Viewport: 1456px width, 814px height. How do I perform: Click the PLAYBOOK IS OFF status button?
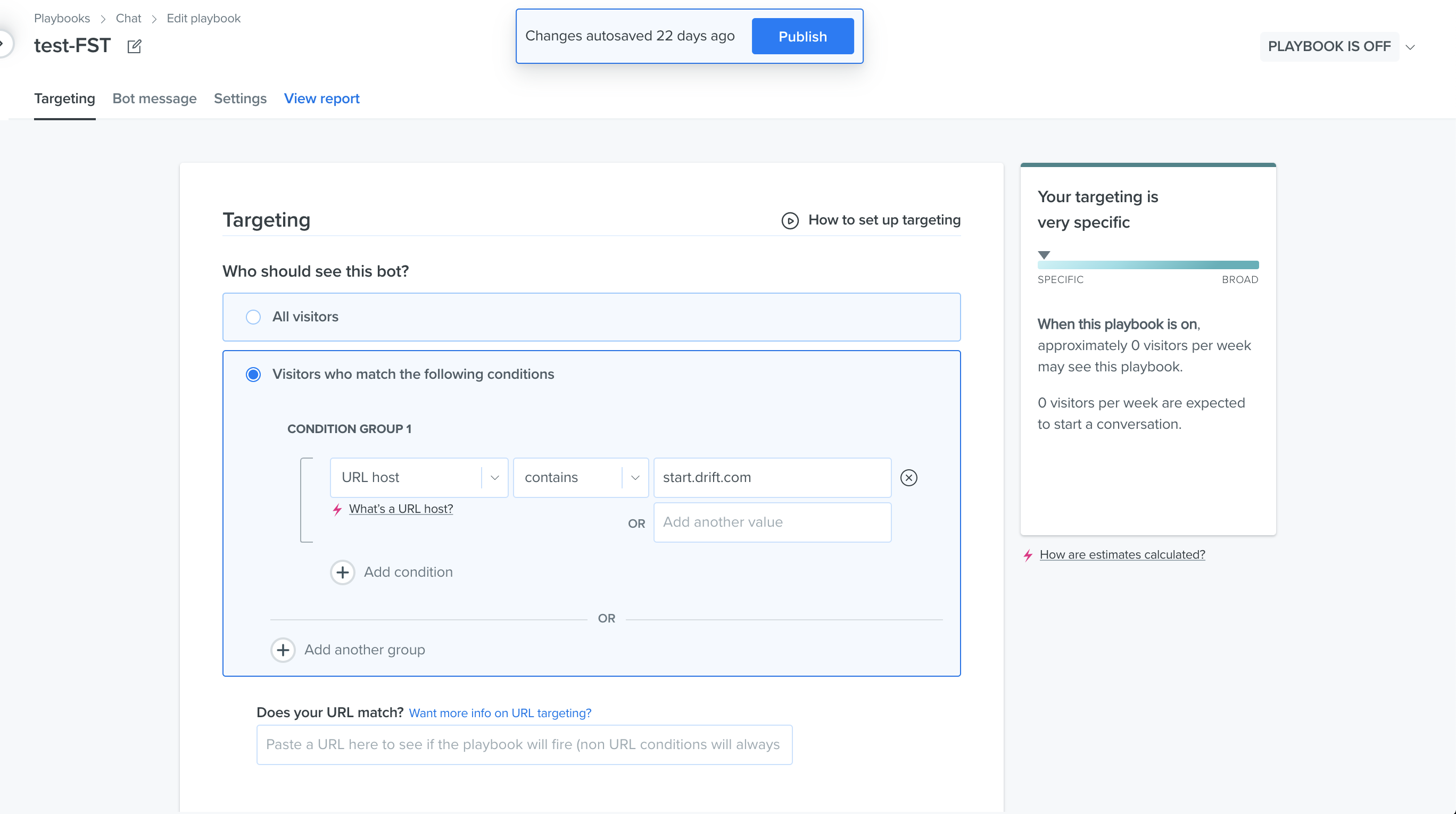tap(1329, 46)
